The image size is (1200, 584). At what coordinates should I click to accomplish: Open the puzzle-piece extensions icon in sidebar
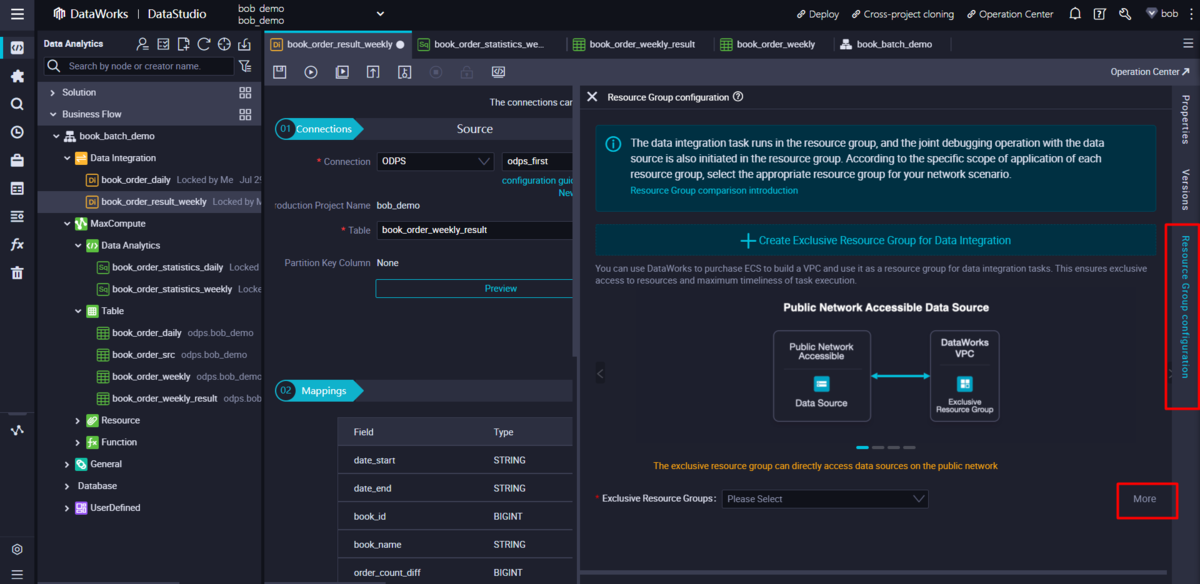click(17, 76)
